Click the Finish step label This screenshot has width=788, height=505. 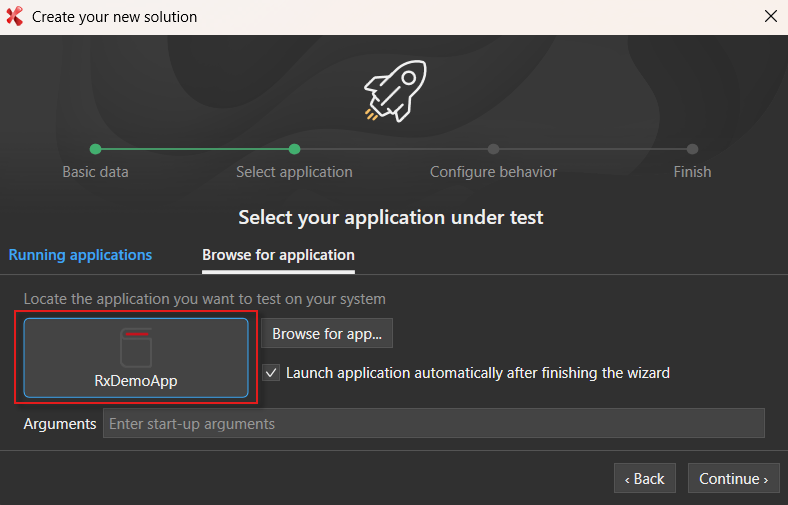tap(692, 172)
